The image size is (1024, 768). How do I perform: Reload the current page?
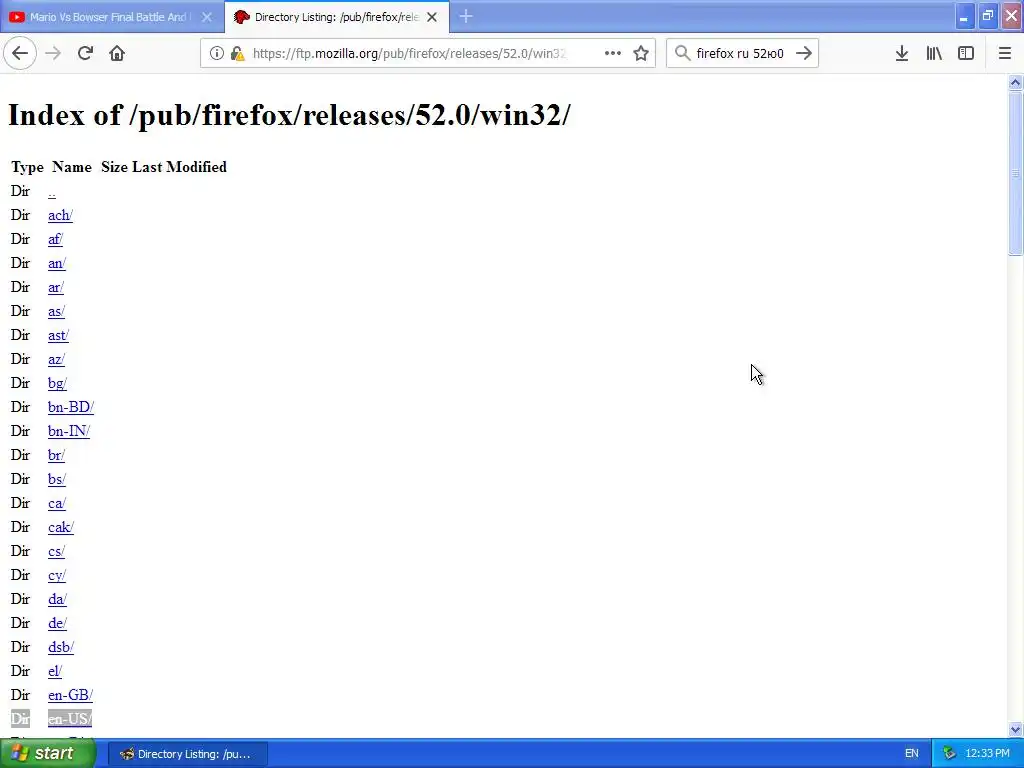pos(85,54)
